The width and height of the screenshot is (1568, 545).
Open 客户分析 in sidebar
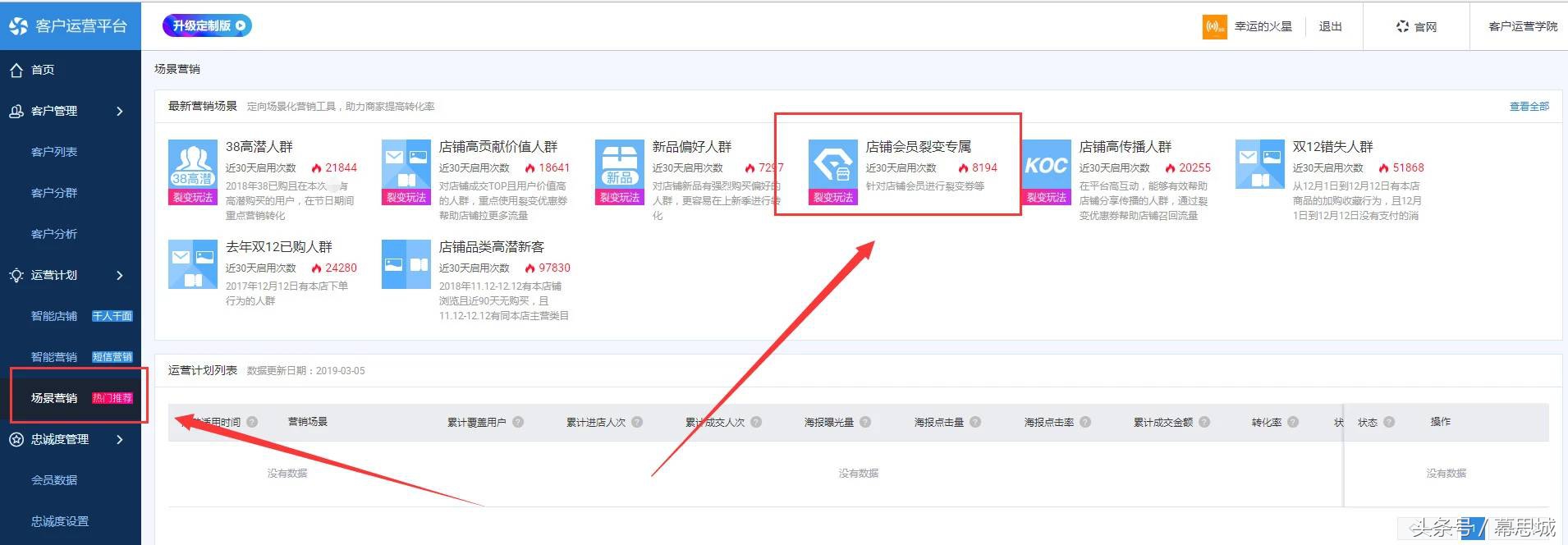click(x=54, y=234)
